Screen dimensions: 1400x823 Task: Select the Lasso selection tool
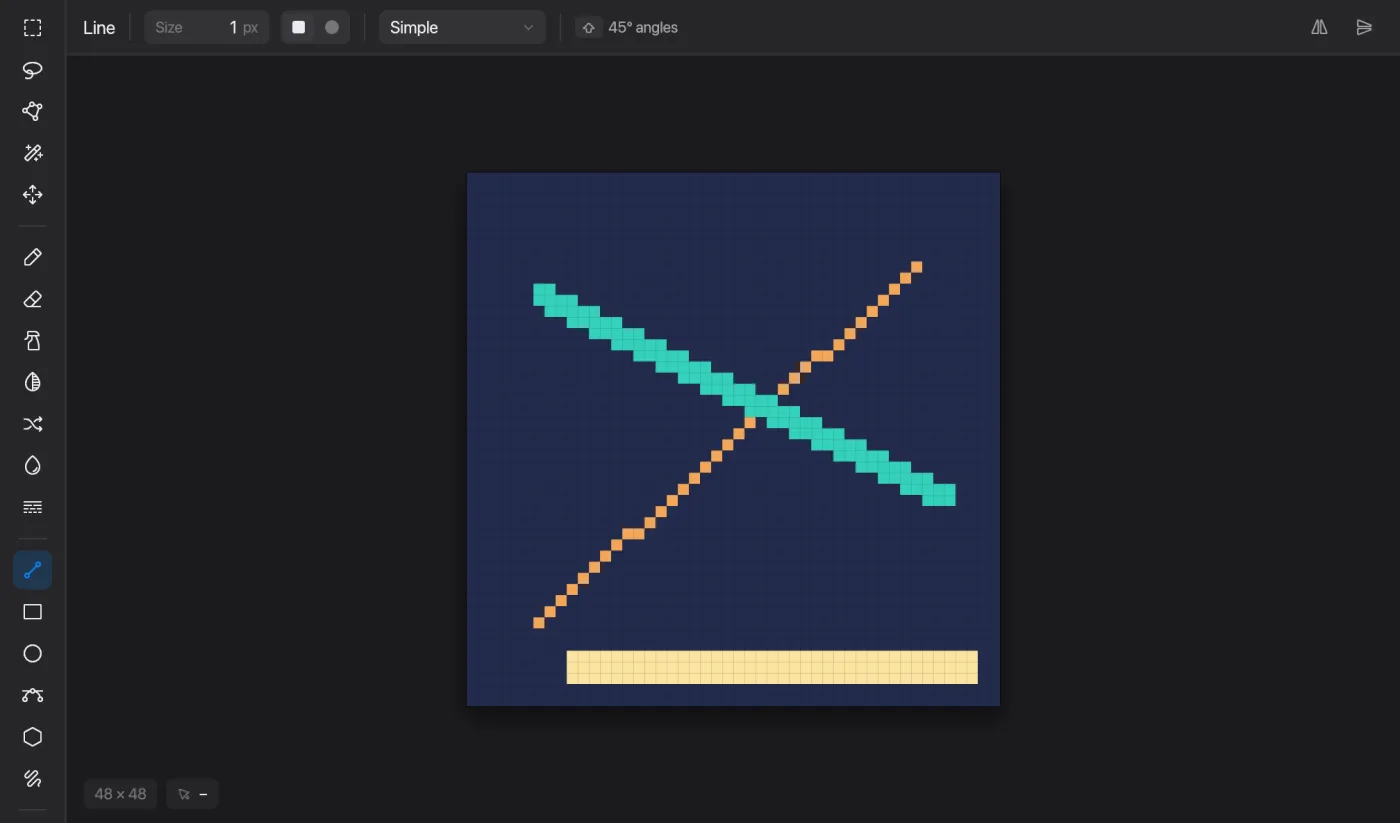point(32,70)
